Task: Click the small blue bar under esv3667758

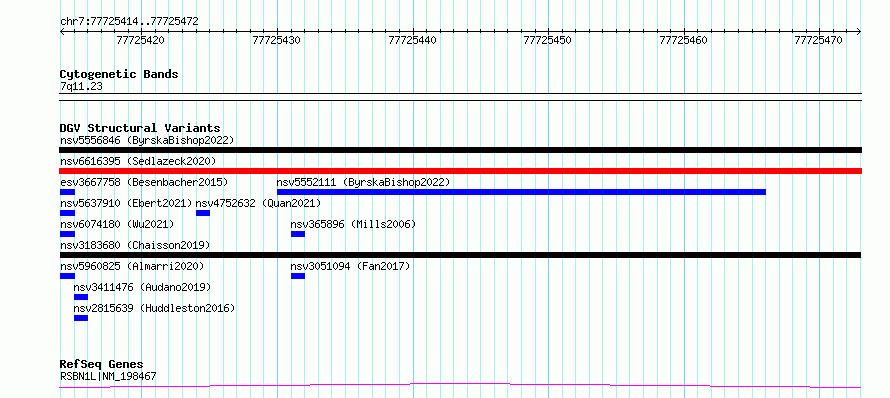Action: point(67,192)
